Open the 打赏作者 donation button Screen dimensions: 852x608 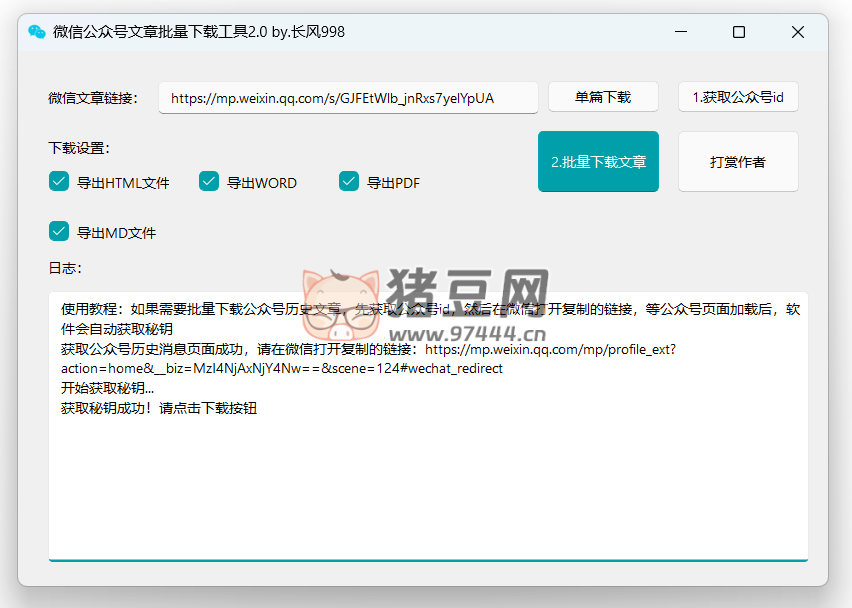(738, 161)
